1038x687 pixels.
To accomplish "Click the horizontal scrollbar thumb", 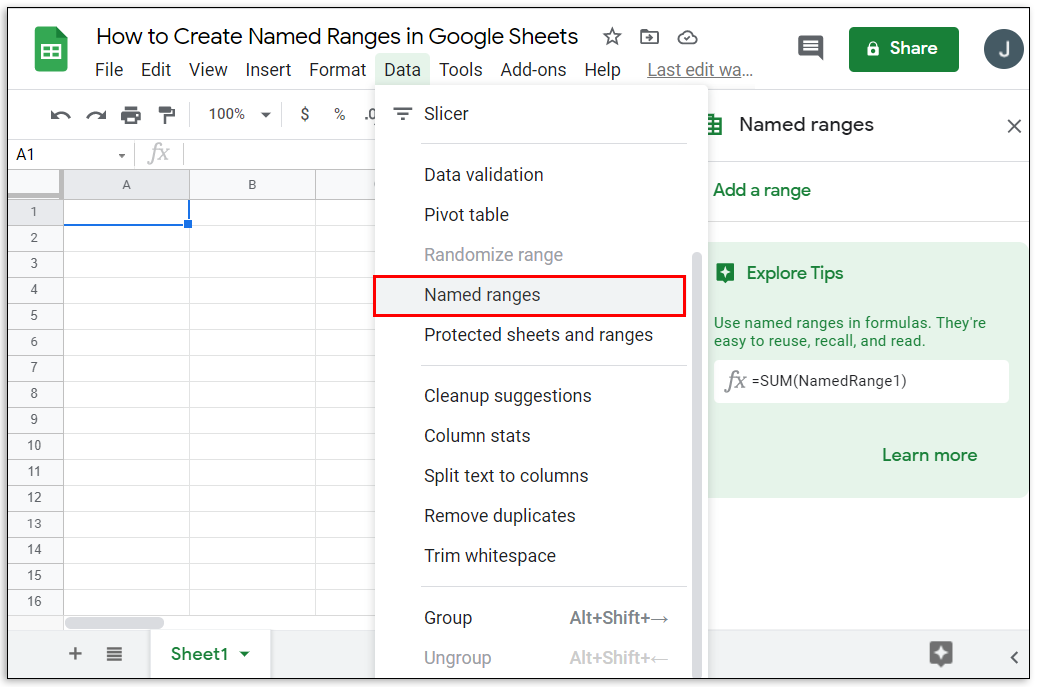I will (x=114, y=623).
